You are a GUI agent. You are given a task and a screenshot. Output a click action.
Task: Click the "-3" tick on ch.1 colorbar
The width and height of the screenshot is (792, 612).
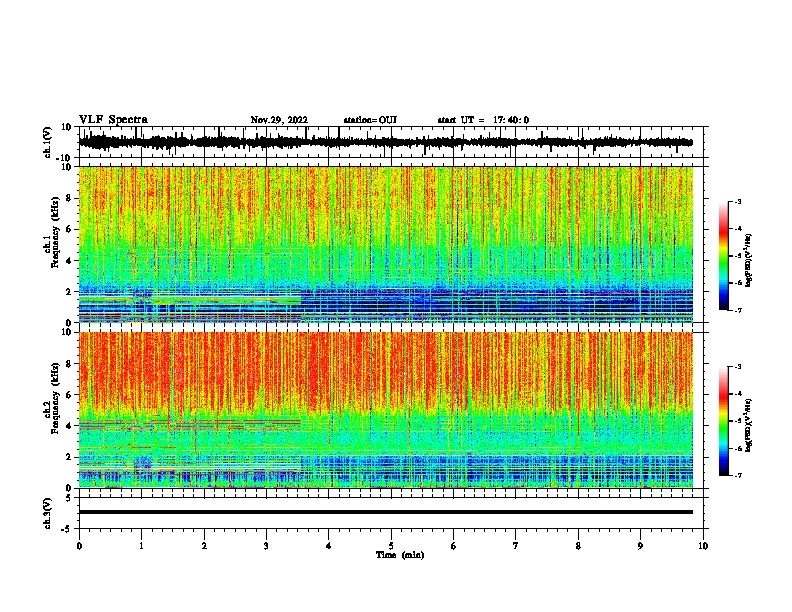[x=737, y=201]
